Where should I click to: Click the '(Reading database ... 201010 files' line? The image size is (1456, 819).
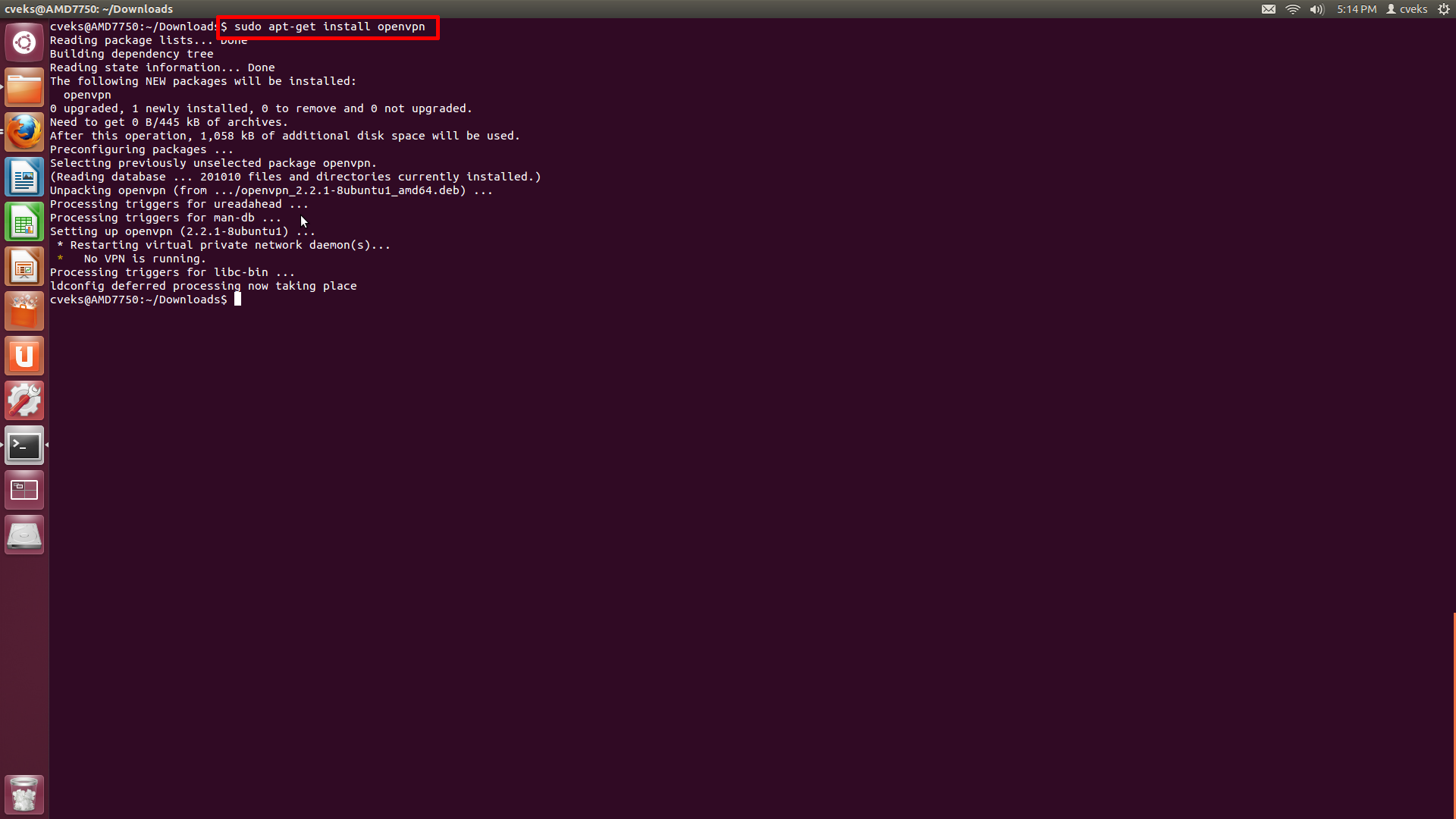(x=296, y=177)
